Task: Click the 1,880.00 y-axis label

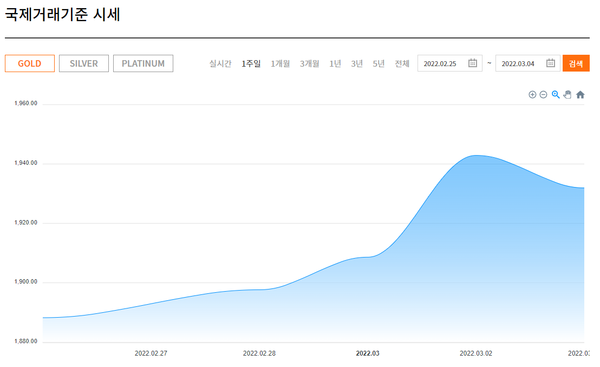Action: tap(26, 341)
